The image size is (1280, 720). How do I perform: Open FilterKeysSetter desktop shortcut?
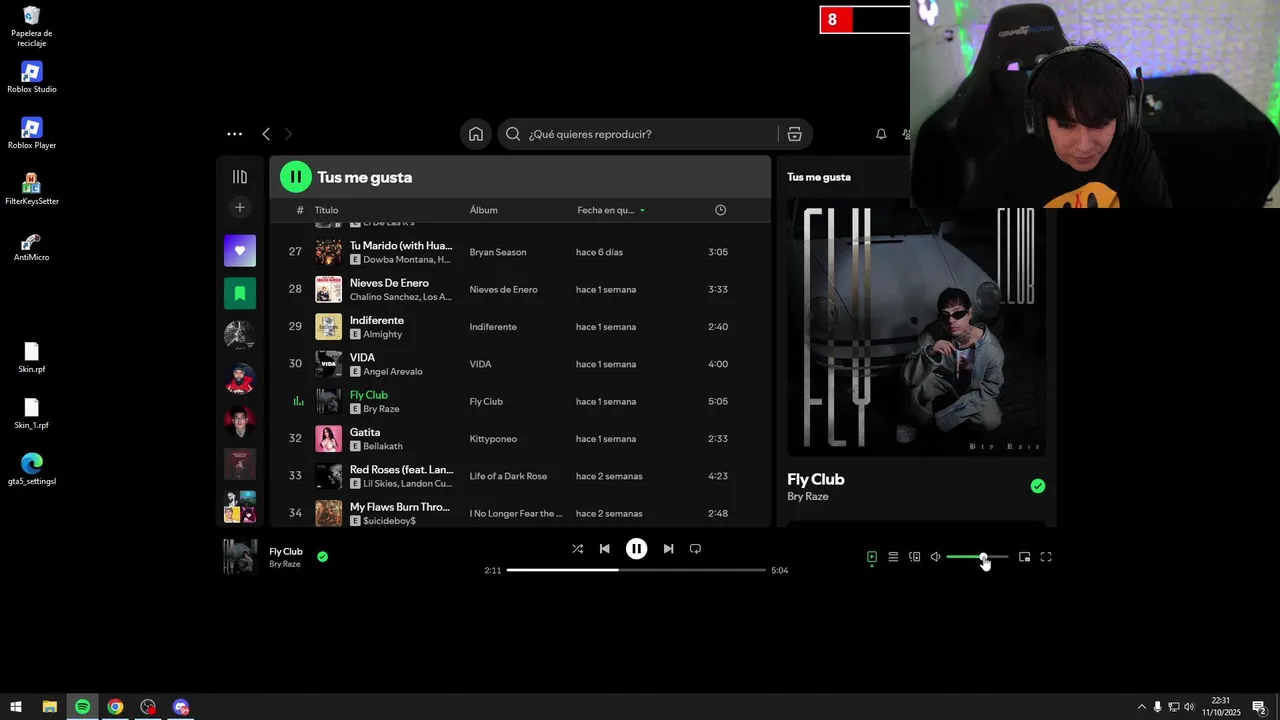[x=32, y=190]
